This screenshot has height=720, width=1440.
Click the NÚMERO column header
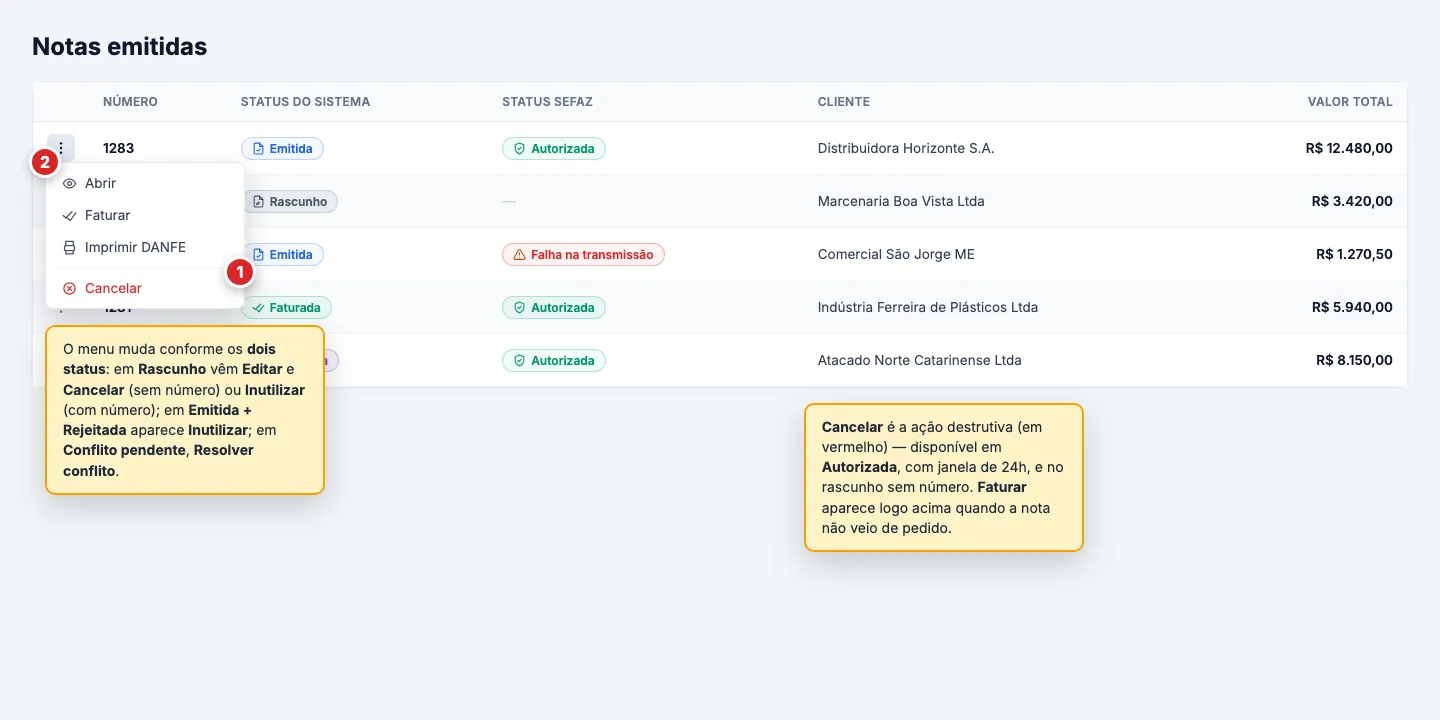[130, 102]
